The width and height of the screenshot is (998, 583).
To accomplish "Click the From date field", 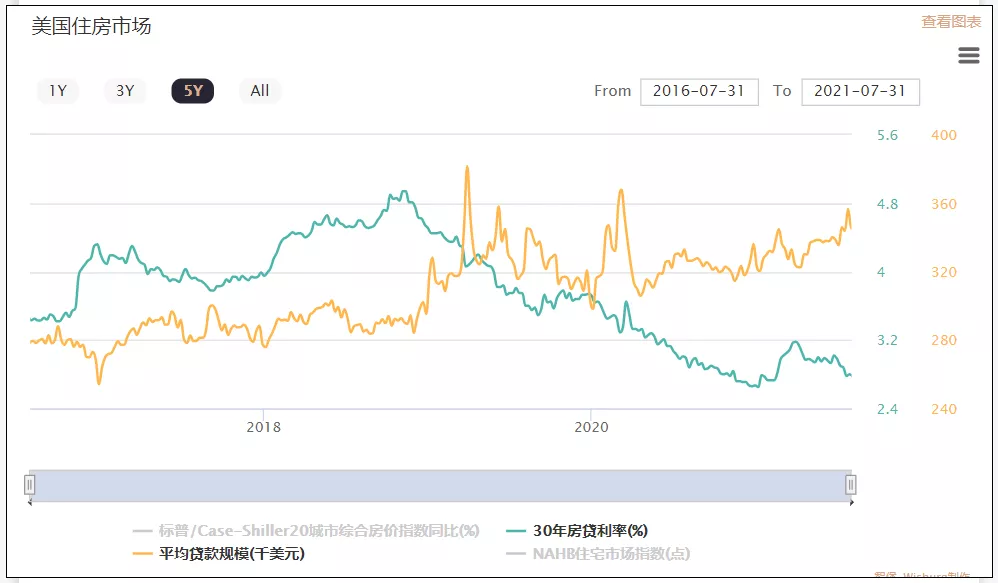I will [x=699, y=91].
